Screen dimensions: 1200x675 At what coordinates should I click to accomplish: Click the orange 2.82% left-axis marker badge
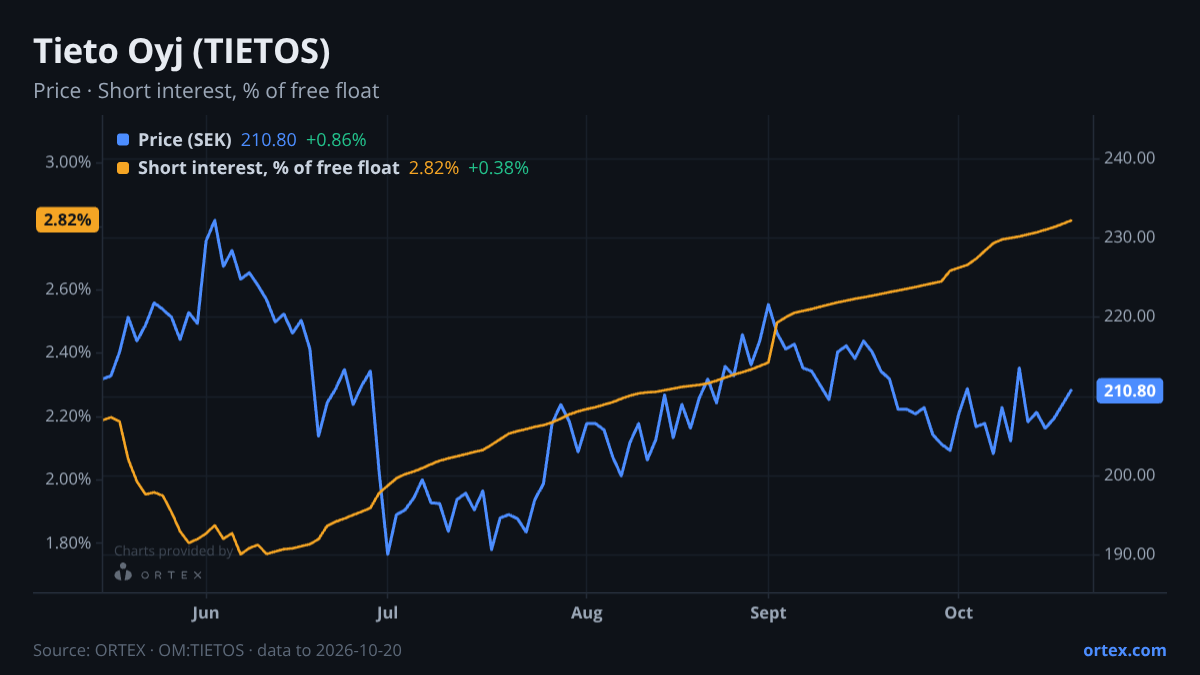[x=68, y=220]
